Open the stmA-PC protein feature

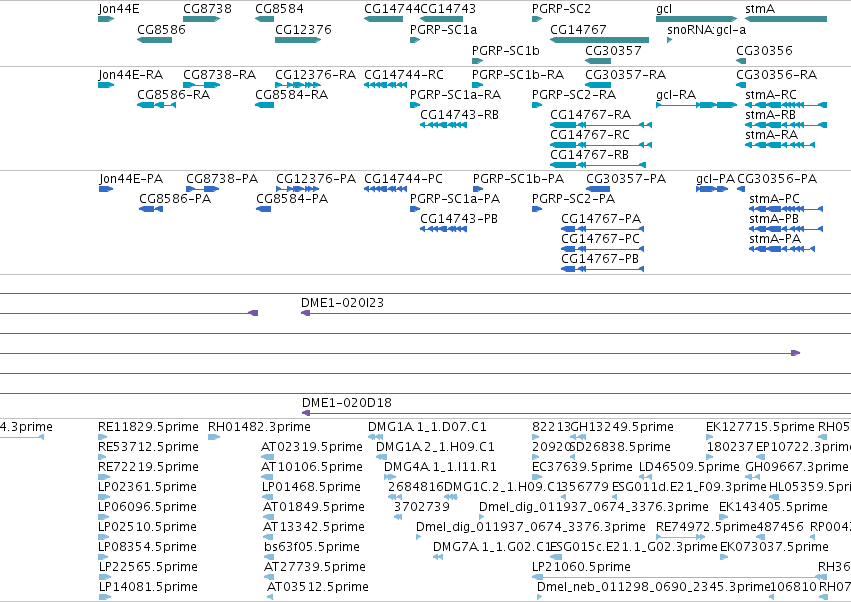(x=786, y=209)
